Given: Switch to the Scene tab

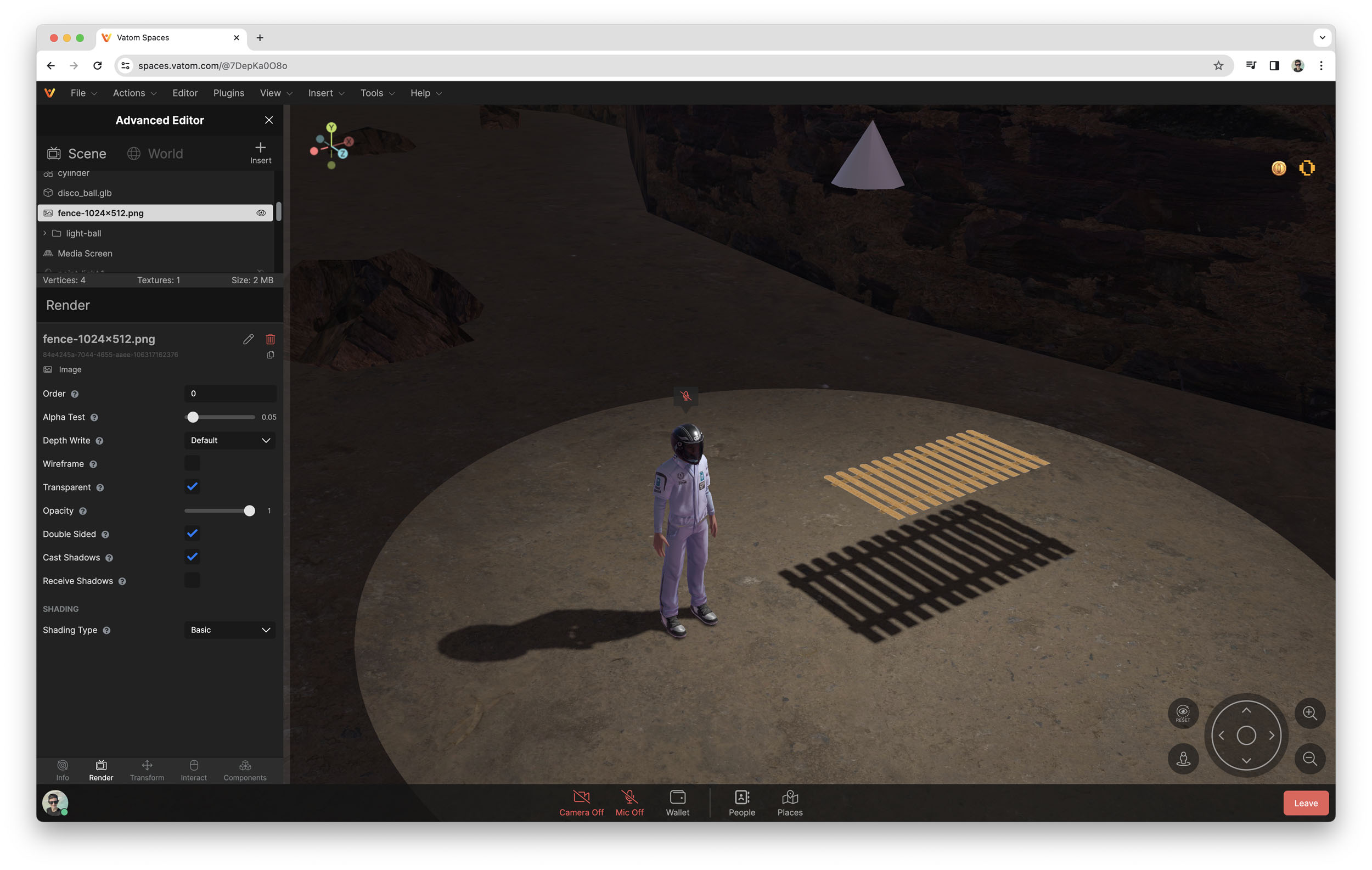Looking at the screenshot, I should (76, 153).
